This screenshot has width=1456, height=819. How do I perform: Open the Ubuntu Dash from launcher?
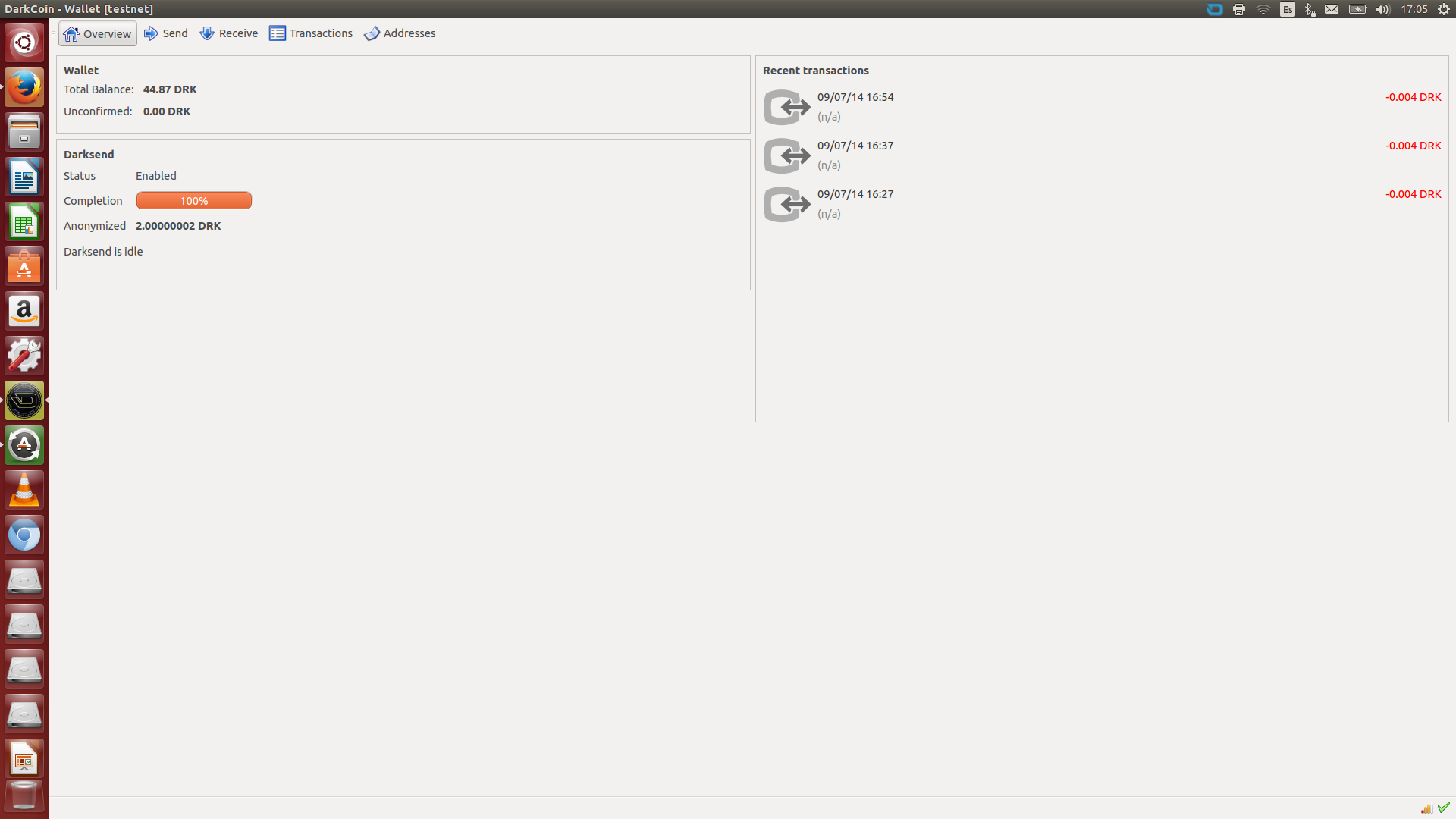click(x=24, y=42)
